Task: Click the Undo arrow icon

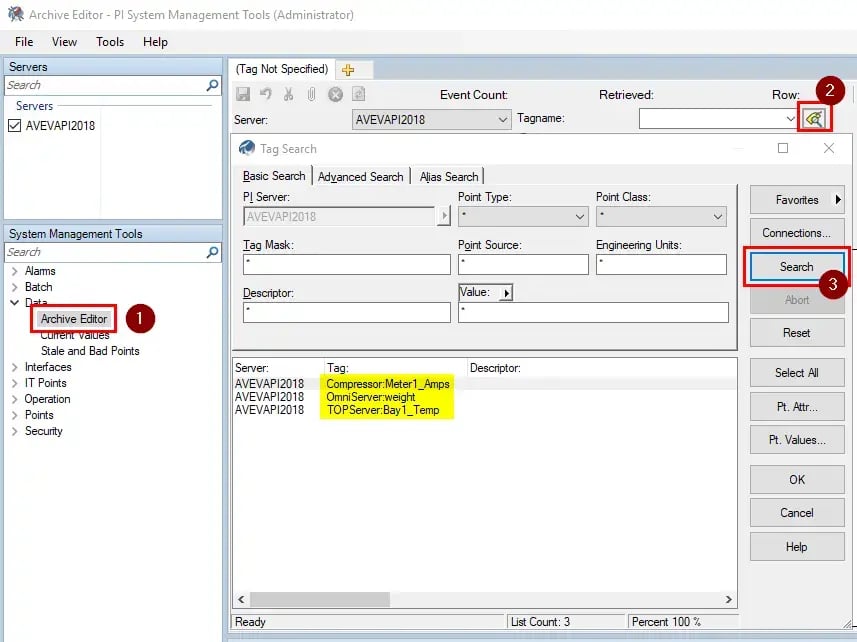Action: point(266,94)
